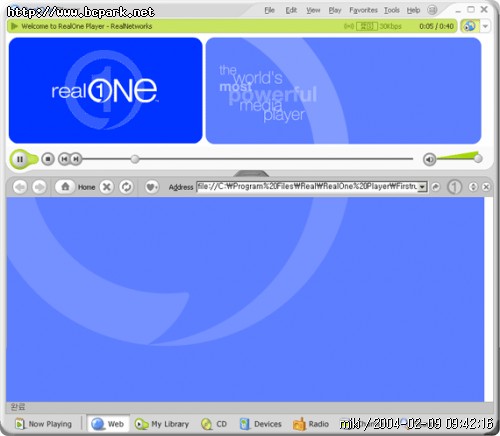Click the Address field
This screenshot has width=500, height=436.
click(307, 187)
